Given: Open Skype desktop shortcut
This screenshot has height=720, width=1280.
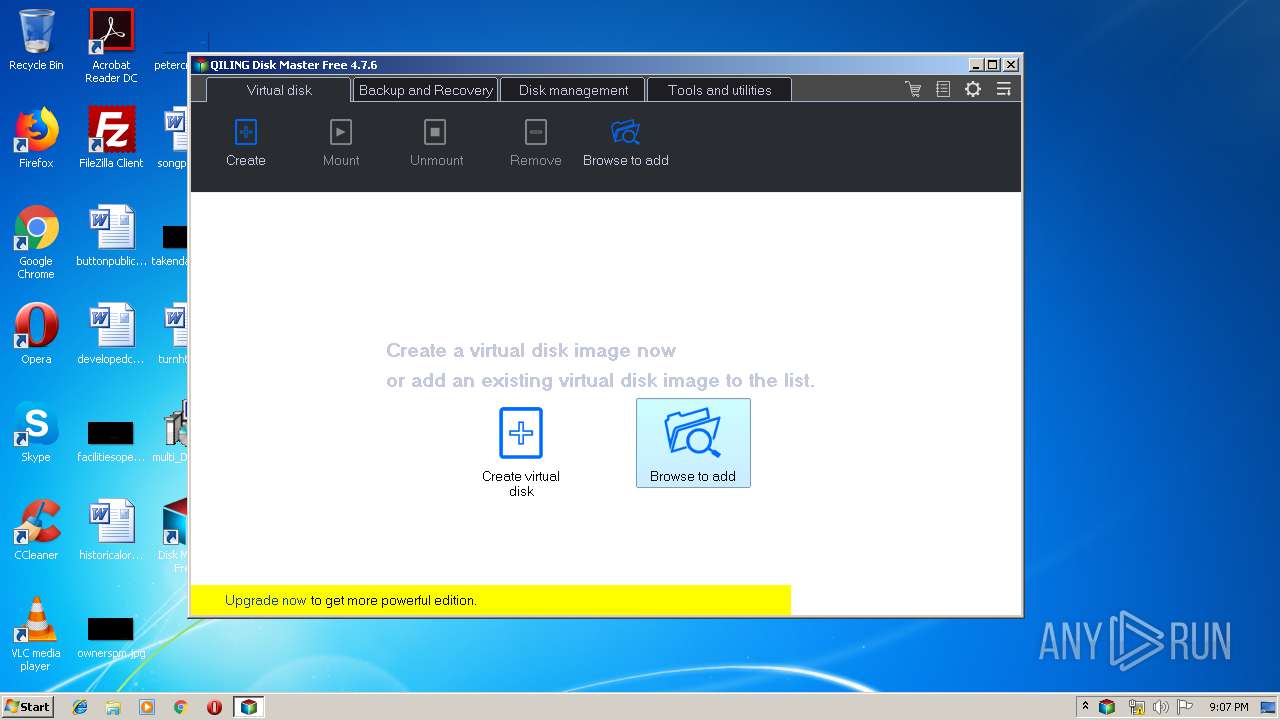Looking at the screenshot, I should click(x=36, y=432).
